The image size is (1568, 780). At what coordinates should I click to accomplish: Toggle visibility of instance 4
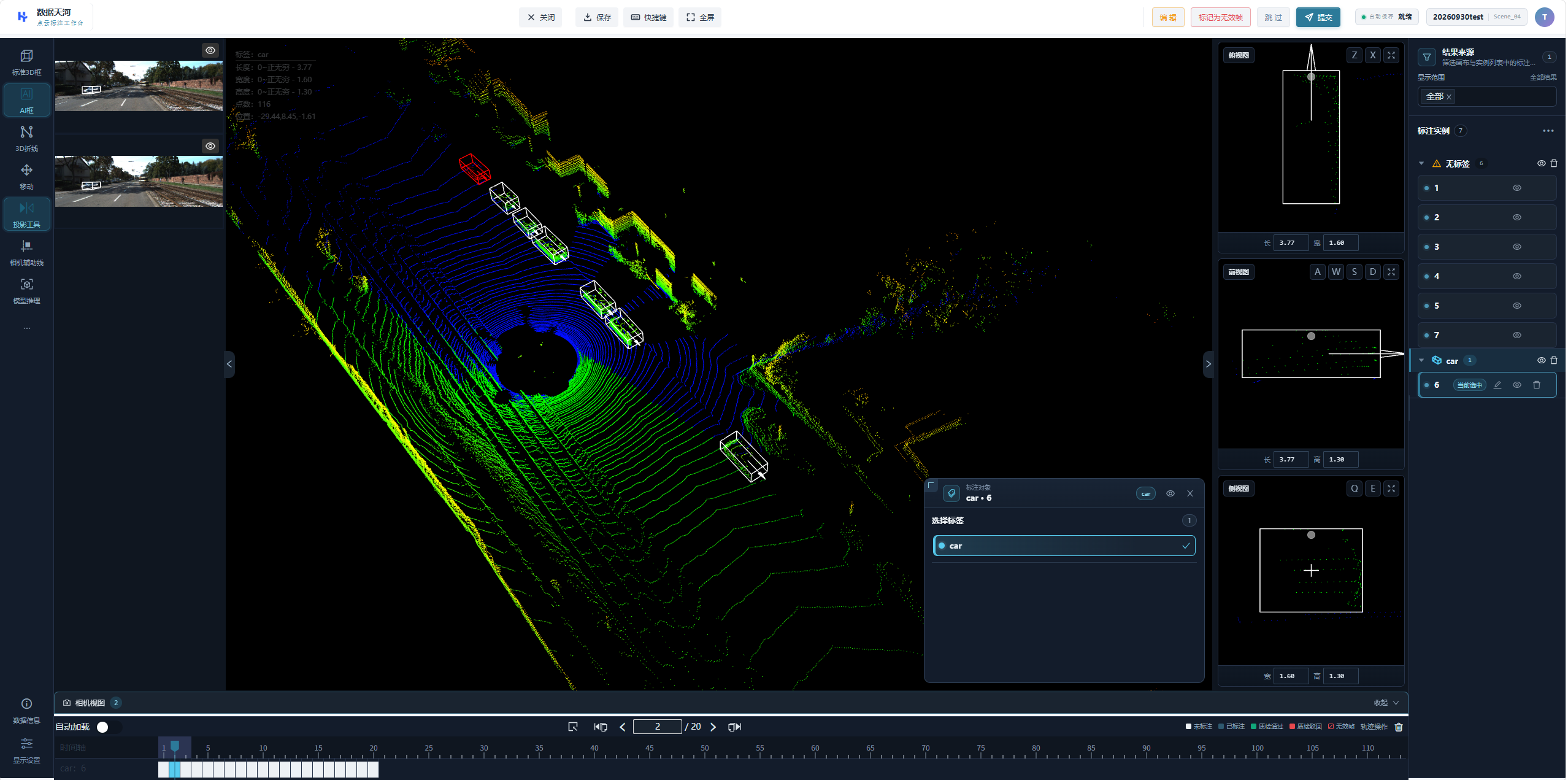(x=1517, y=276)
